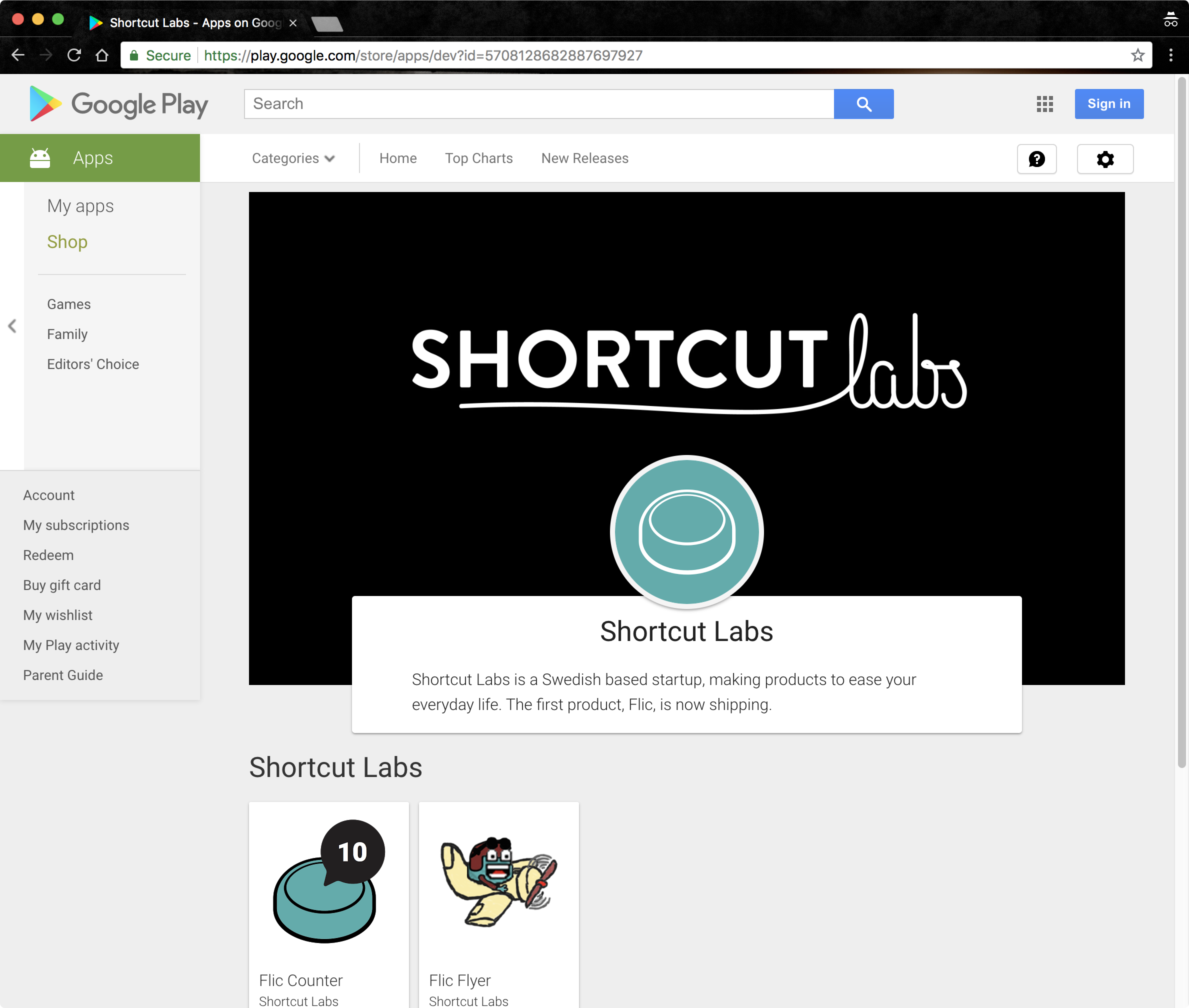This screenshot has width=1189, height=1008.
Task: Open My apps in sidebar
Action: click(x=80, y=205)
